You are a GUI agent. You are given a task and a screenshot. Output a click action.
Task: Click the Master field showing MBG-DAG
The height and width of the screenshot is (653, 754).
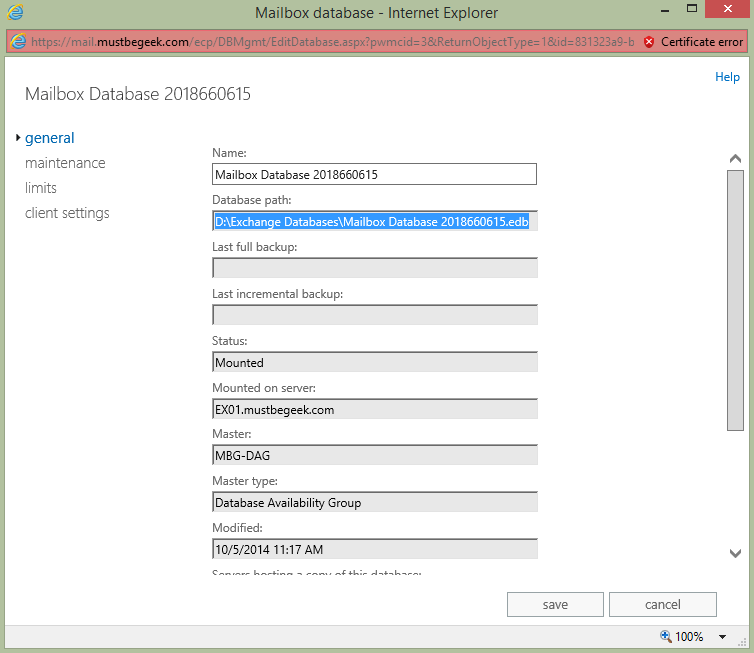tap(374, 455)
